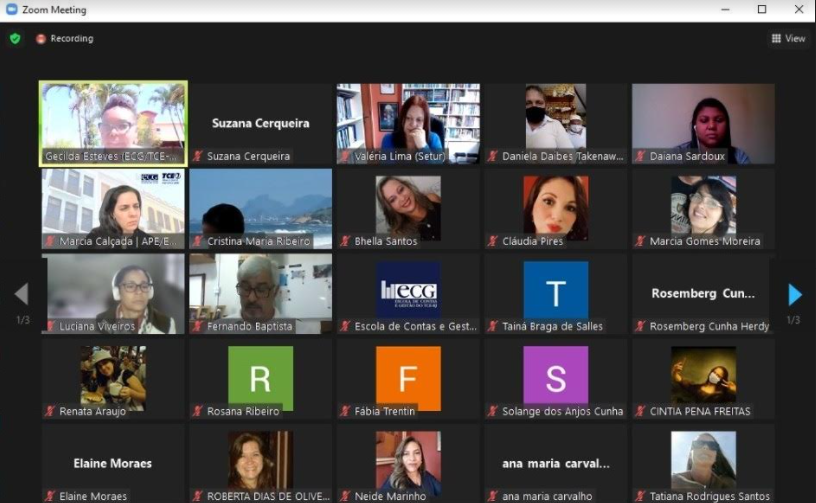Click the Zoom Meeting app logo
Image resolution: width=816 pixels, height=503 pixels.
(11, 10)
